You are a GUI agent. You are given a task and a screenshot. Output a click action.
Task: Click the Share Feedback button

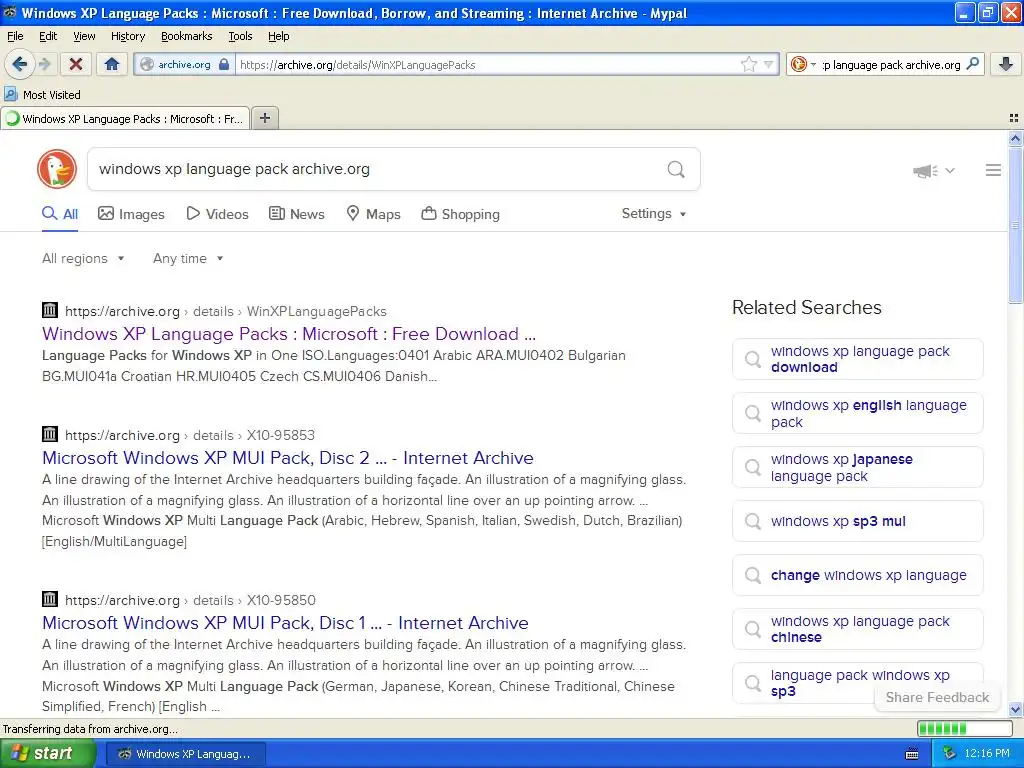coord(937,697)
